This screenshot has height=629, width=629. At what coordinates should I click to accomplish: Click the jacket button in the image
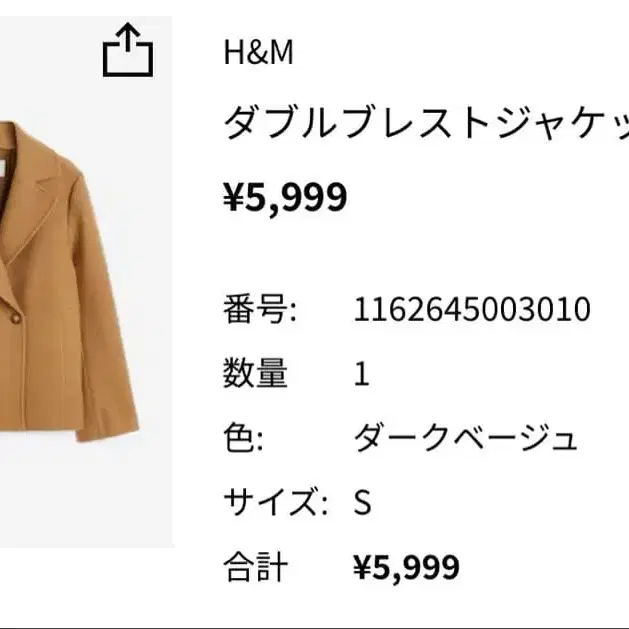coord(15,318)
